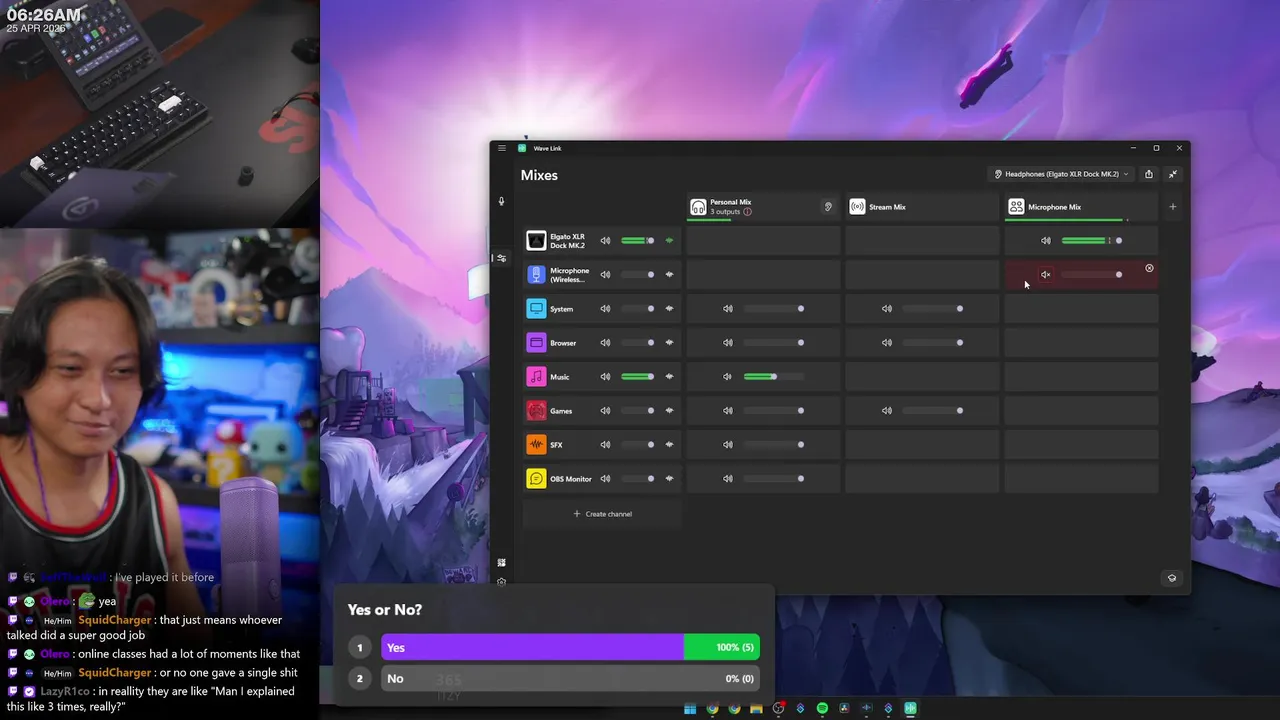Open effects for the Music channel
1280x720 pixels.
click(669, 377)
